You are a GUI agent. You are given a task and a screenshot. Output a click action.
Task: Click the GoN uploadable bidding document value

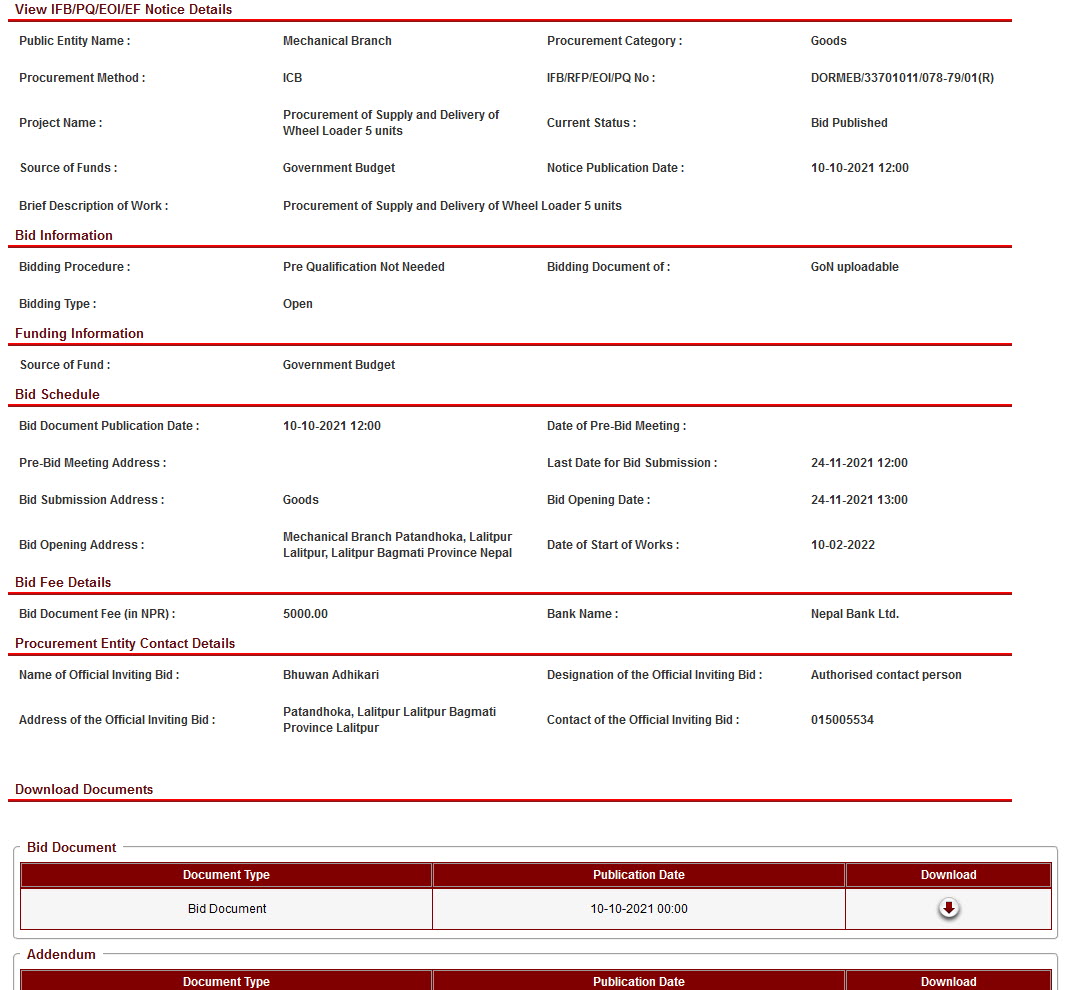point(855,267)
